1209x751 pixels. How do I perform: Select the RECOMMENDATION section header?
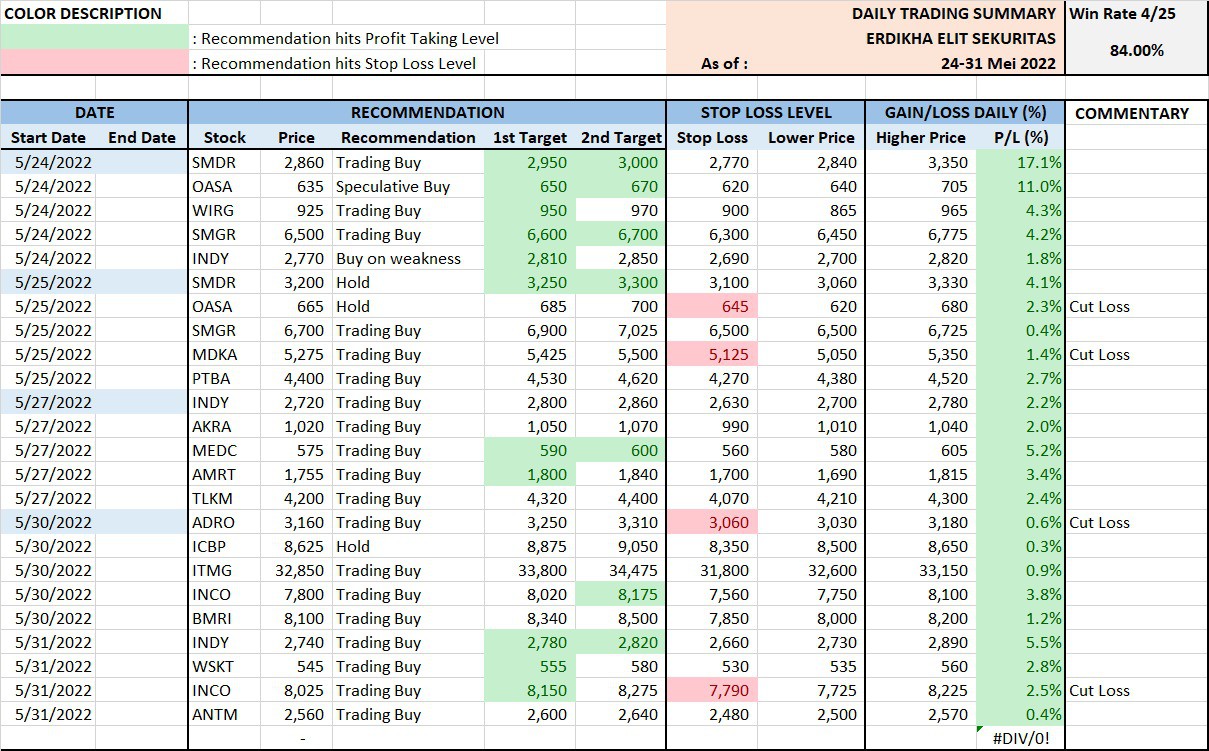click(x=427, y=113)
